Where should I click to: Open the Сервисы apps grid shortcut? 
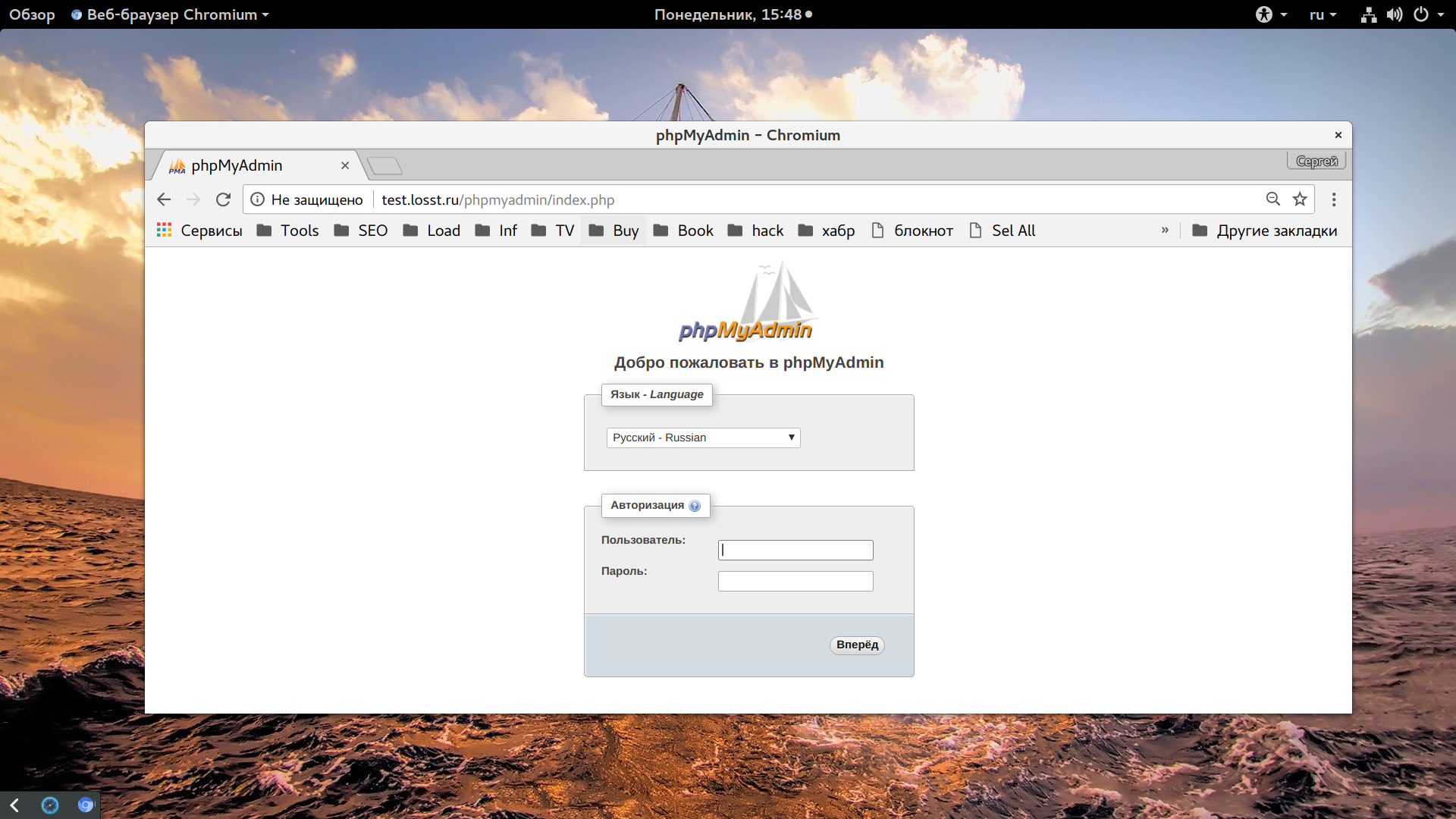(x=199, y=231)
